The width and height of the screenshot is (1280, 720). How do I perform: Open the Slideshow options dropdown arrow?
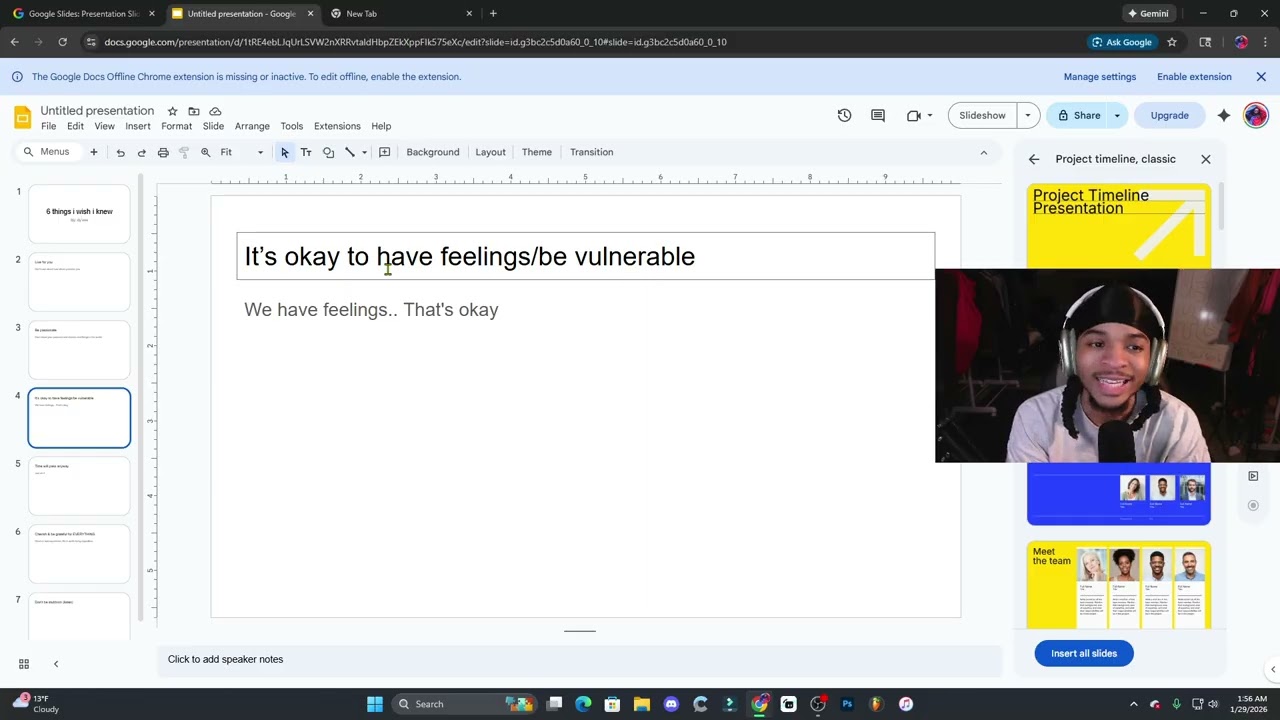1027,115
